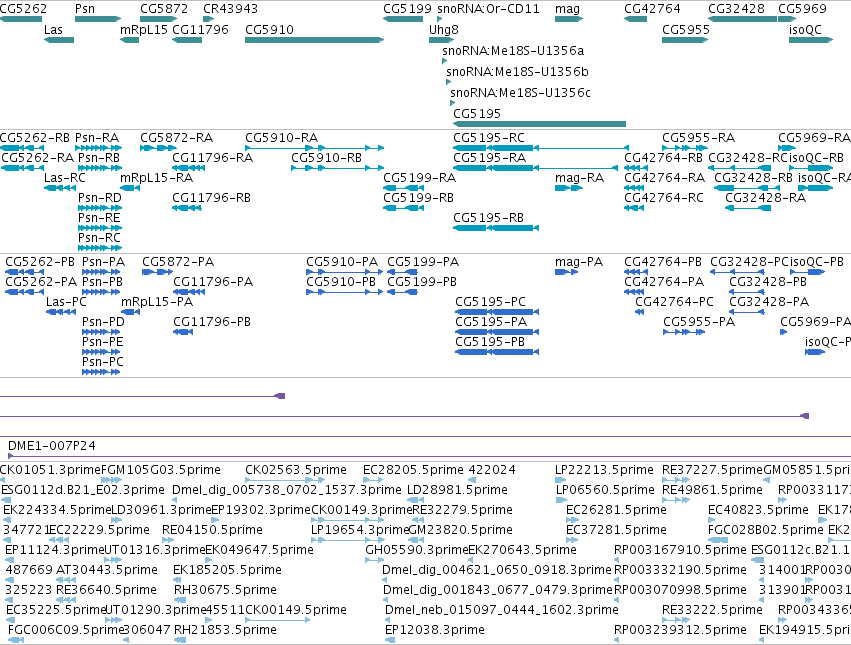Click the RE33222.5prime EST label
Image resolution: width=851 pixels, height=645 pixels.
pyautogui.click(x=712, y=610)
